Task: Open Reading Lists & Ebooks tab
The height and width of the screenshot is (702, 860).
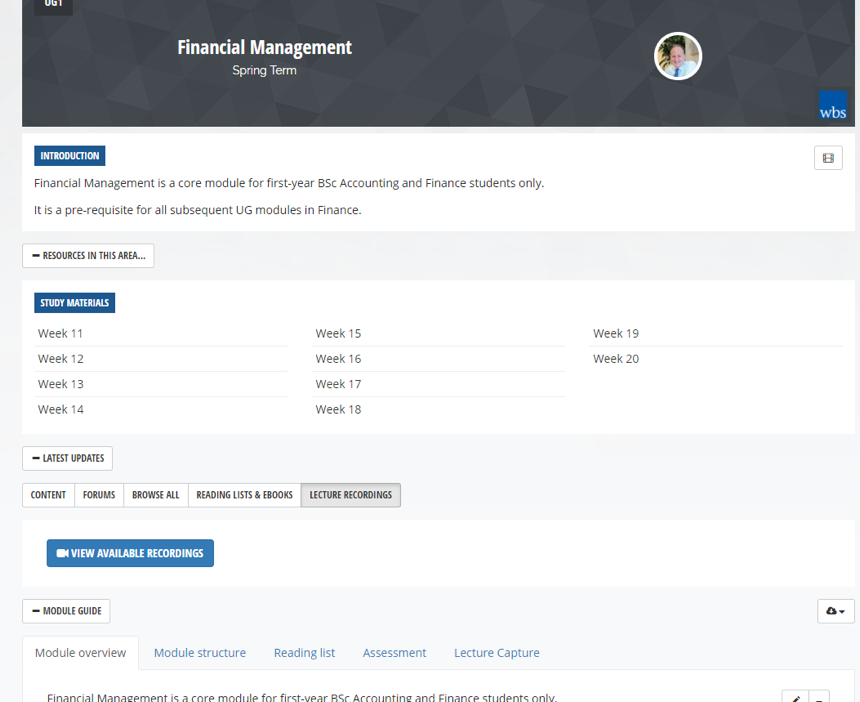Action: 244,495
